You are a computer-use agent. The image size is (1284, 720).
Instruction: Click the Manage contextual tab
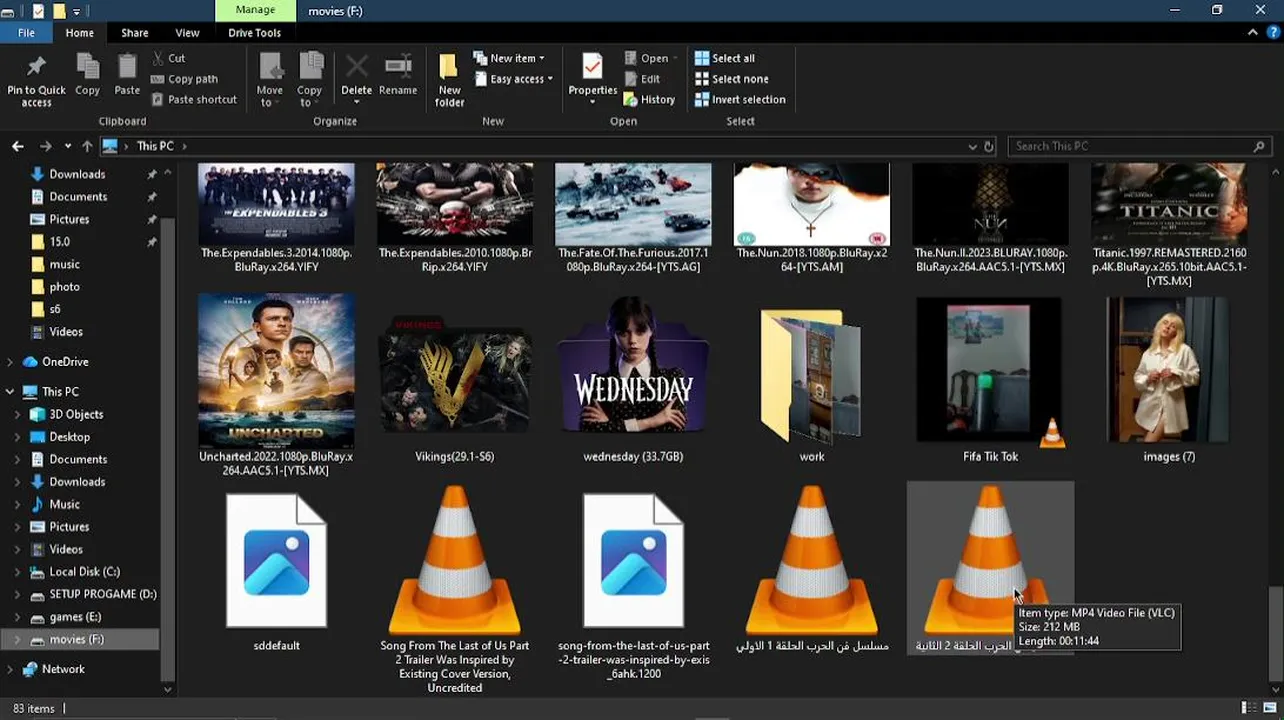pyautogui.click(x=255, y=10)
